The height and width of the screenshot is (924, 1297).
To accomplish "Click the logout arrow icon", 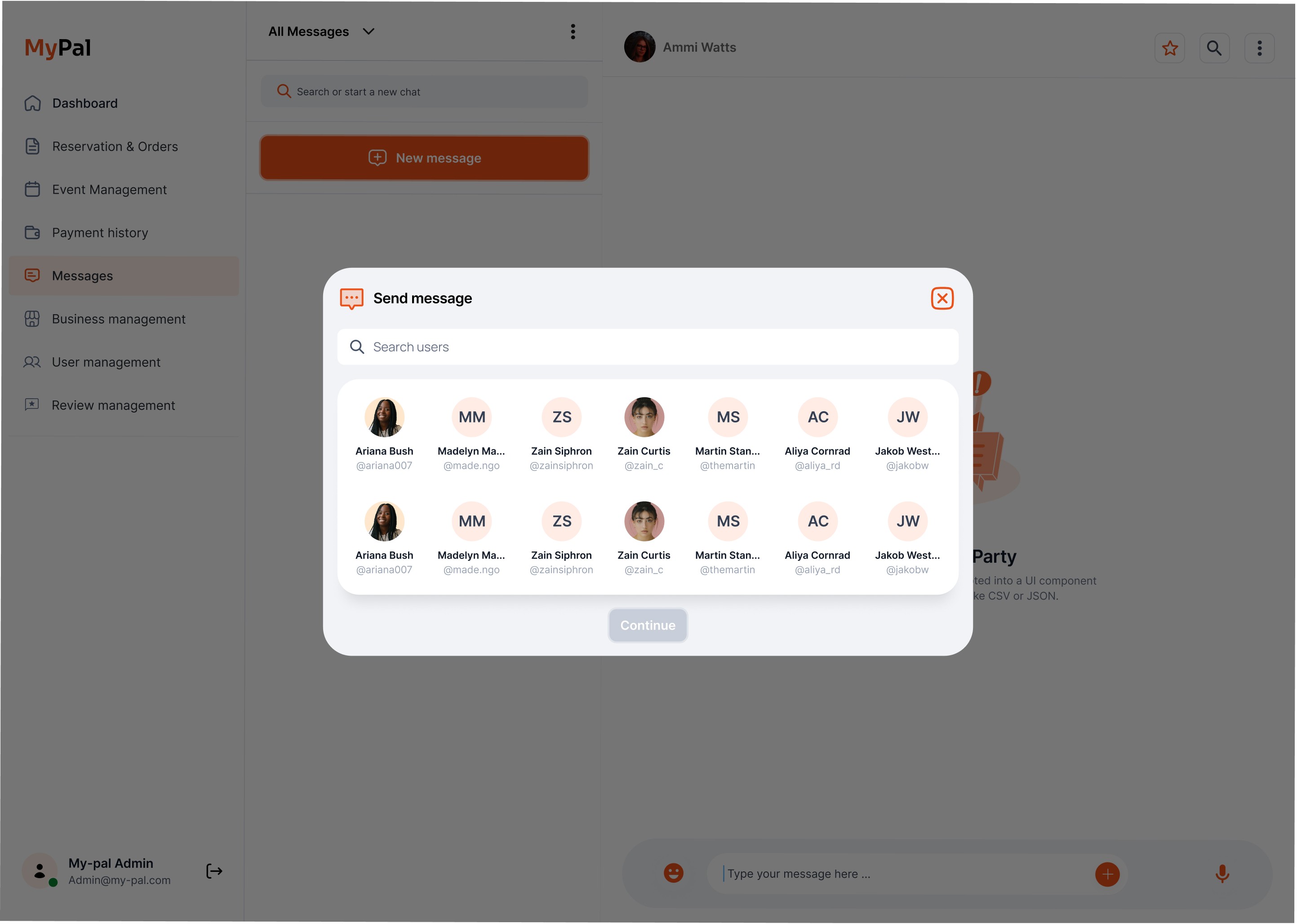I will point(214,871).
